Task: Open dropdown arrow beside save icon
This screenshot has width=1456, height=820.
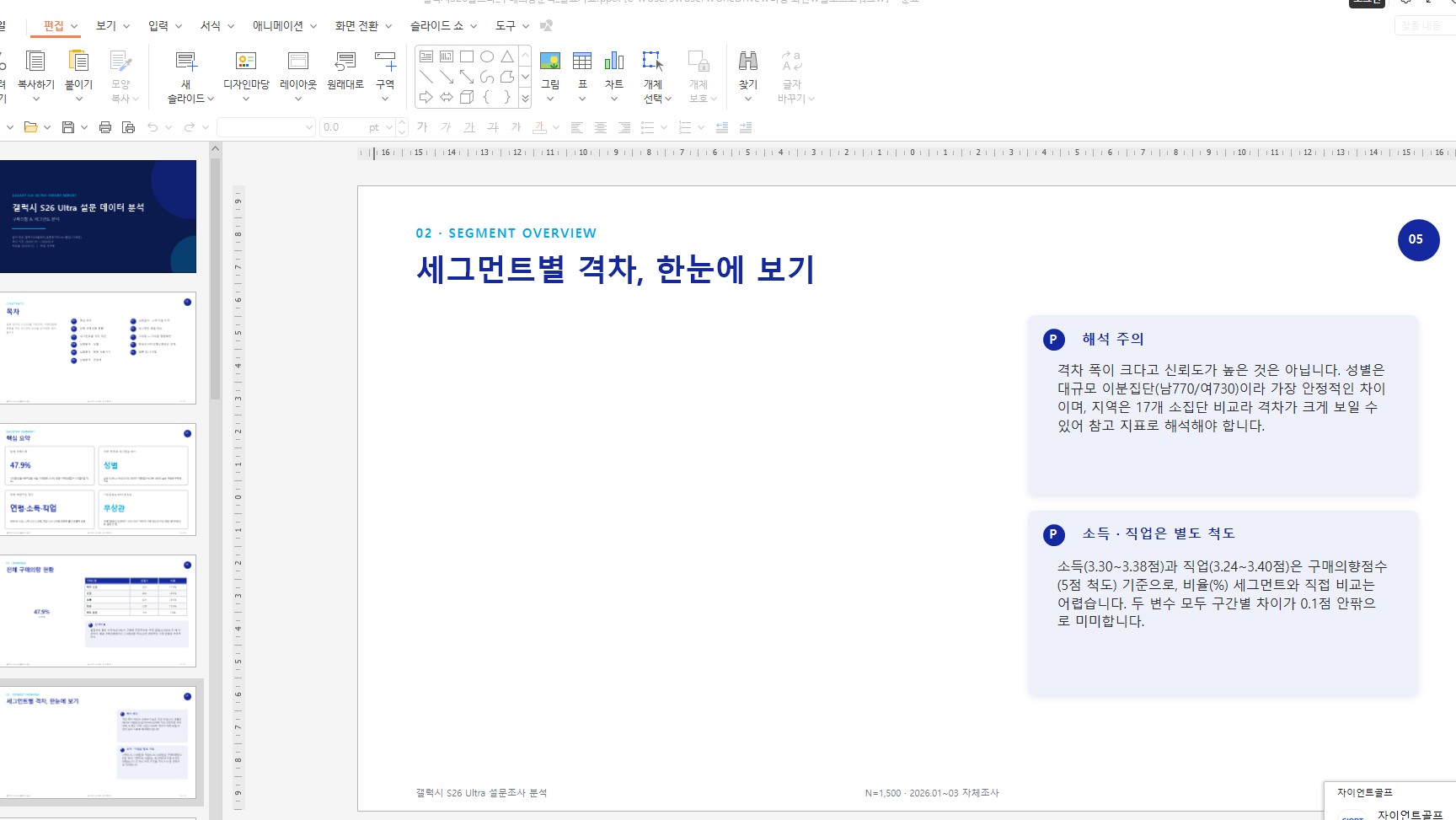Action: [84, 127]
